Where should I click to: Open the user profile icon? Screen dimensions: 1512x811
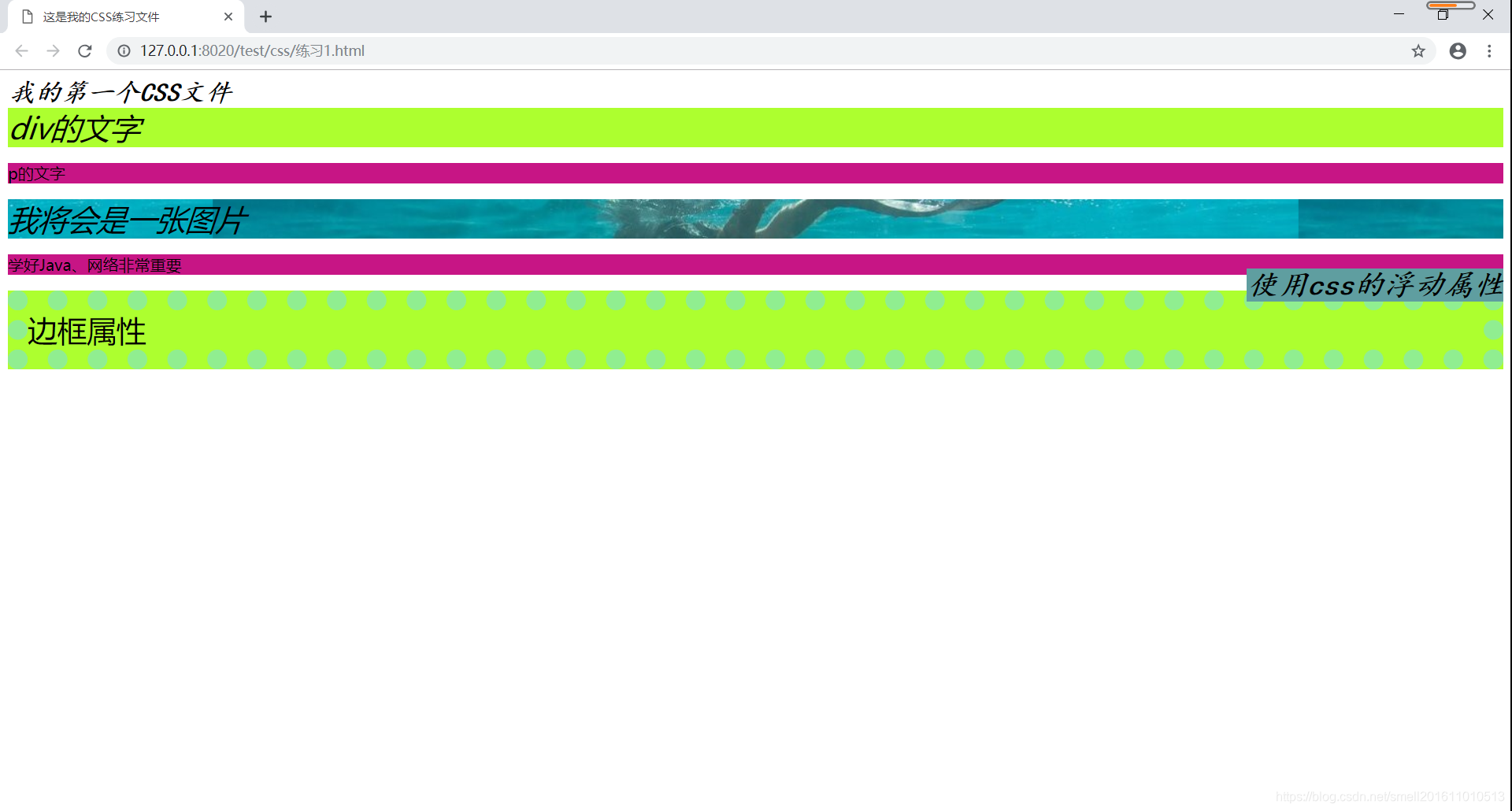(1458, 51)
